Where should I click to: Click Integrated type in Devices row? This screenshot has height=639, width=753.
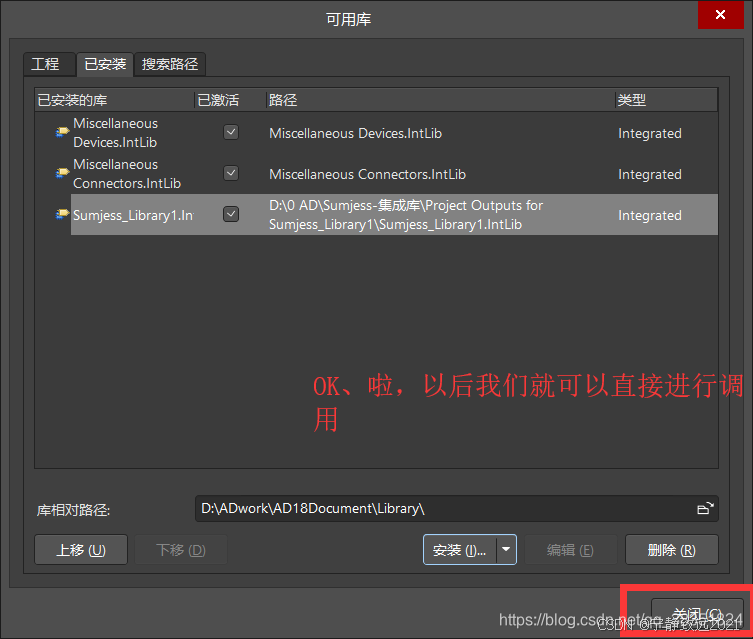click(x=650, y=133)
